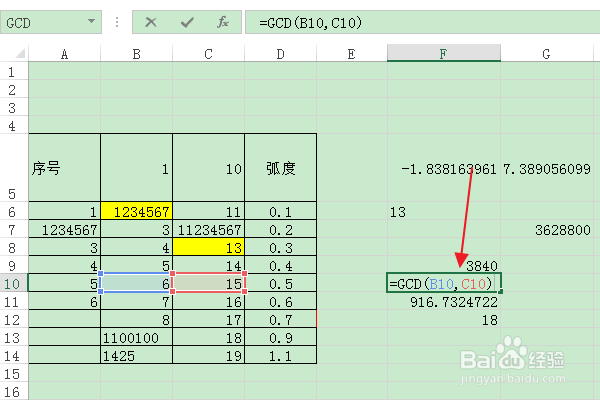Click cell C5 containing 10
Viewport: 600px width, 400px height.
[x=209, y=168]
